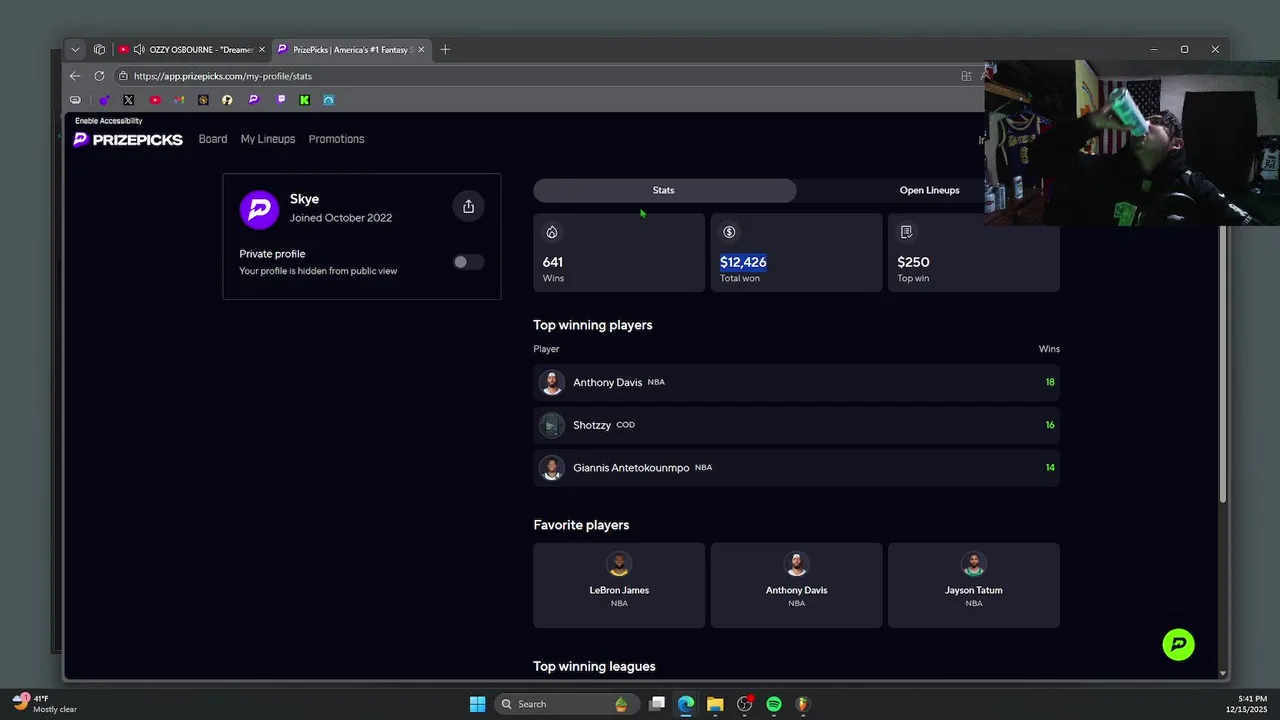View site info lock icon
The width and height of the screenshot is (1280, 720).
(x=123, y=76)
